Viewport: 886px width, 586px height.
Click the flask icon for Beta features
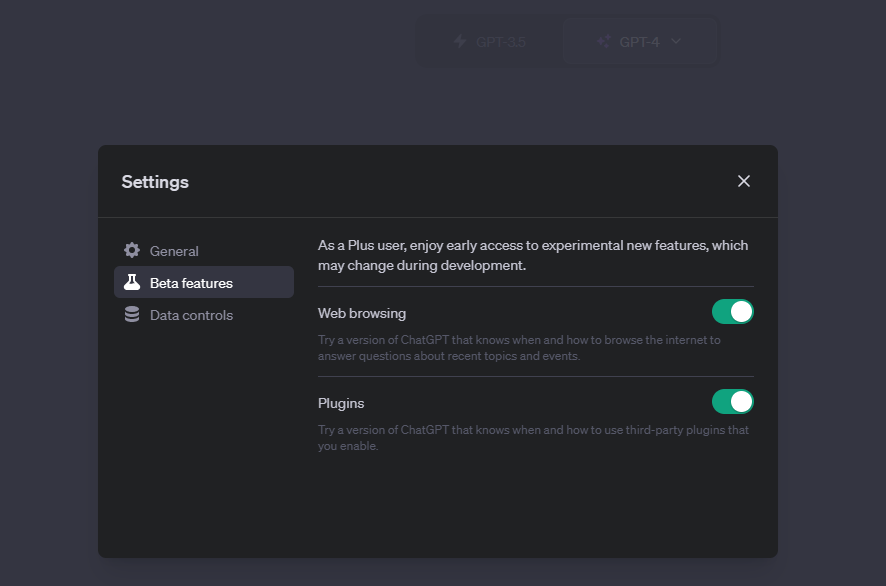132,283
